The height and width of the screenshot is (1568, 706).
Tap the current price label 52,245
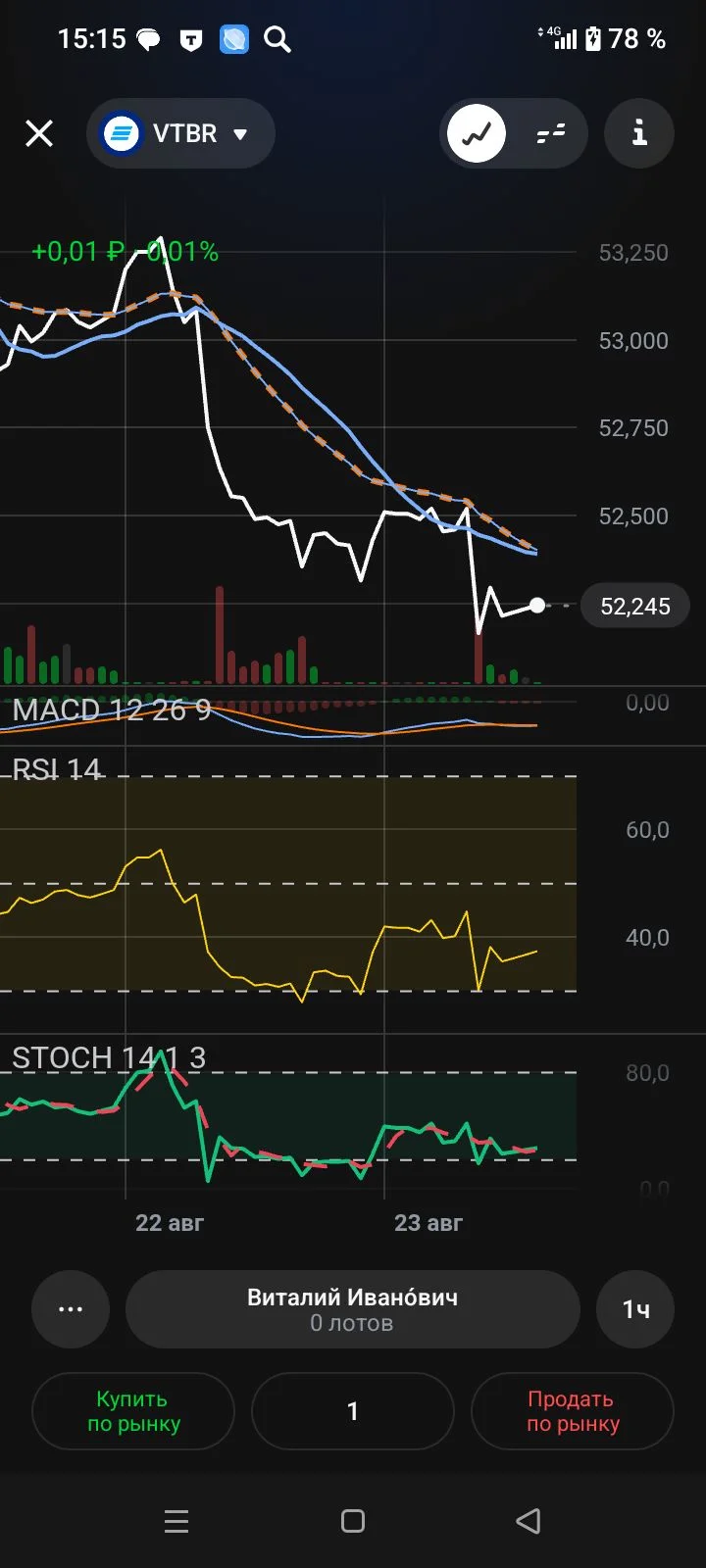635,606
